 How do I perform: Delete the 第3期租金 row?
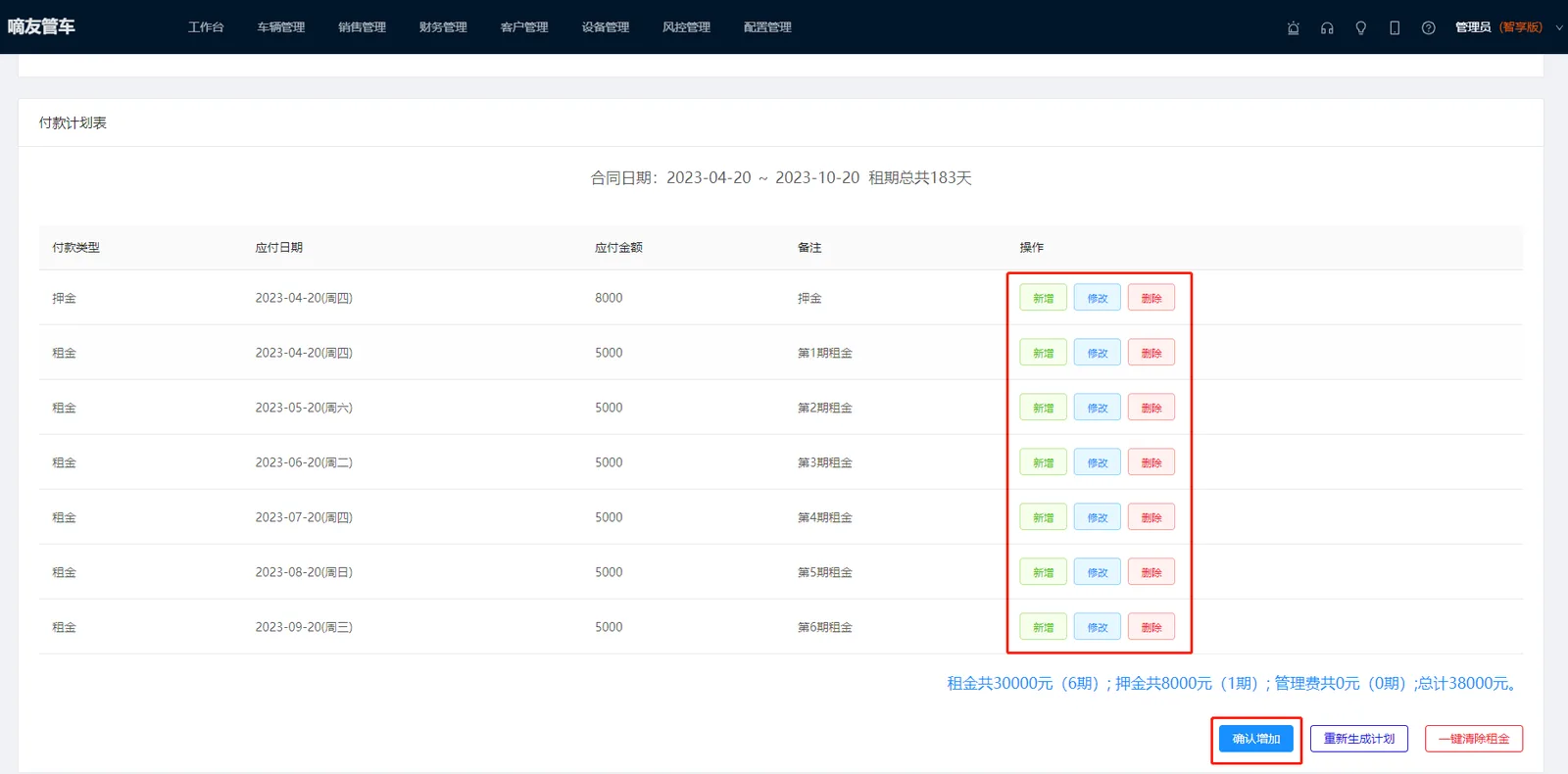coord(1151,462)
